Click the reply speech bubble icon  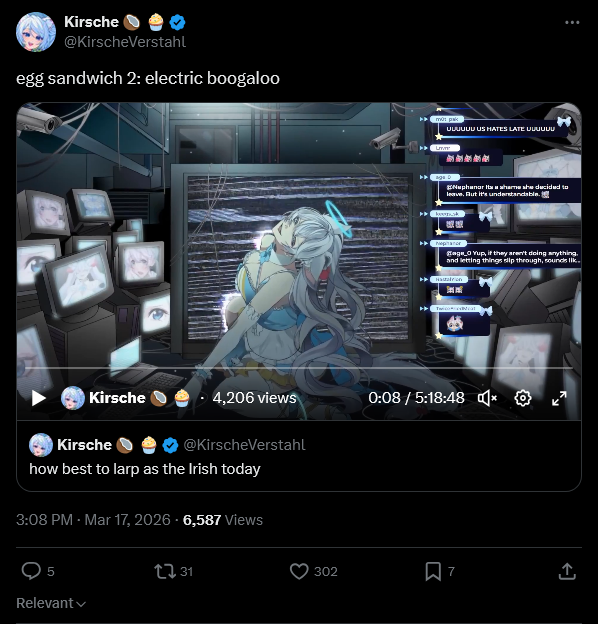[31, 571]
